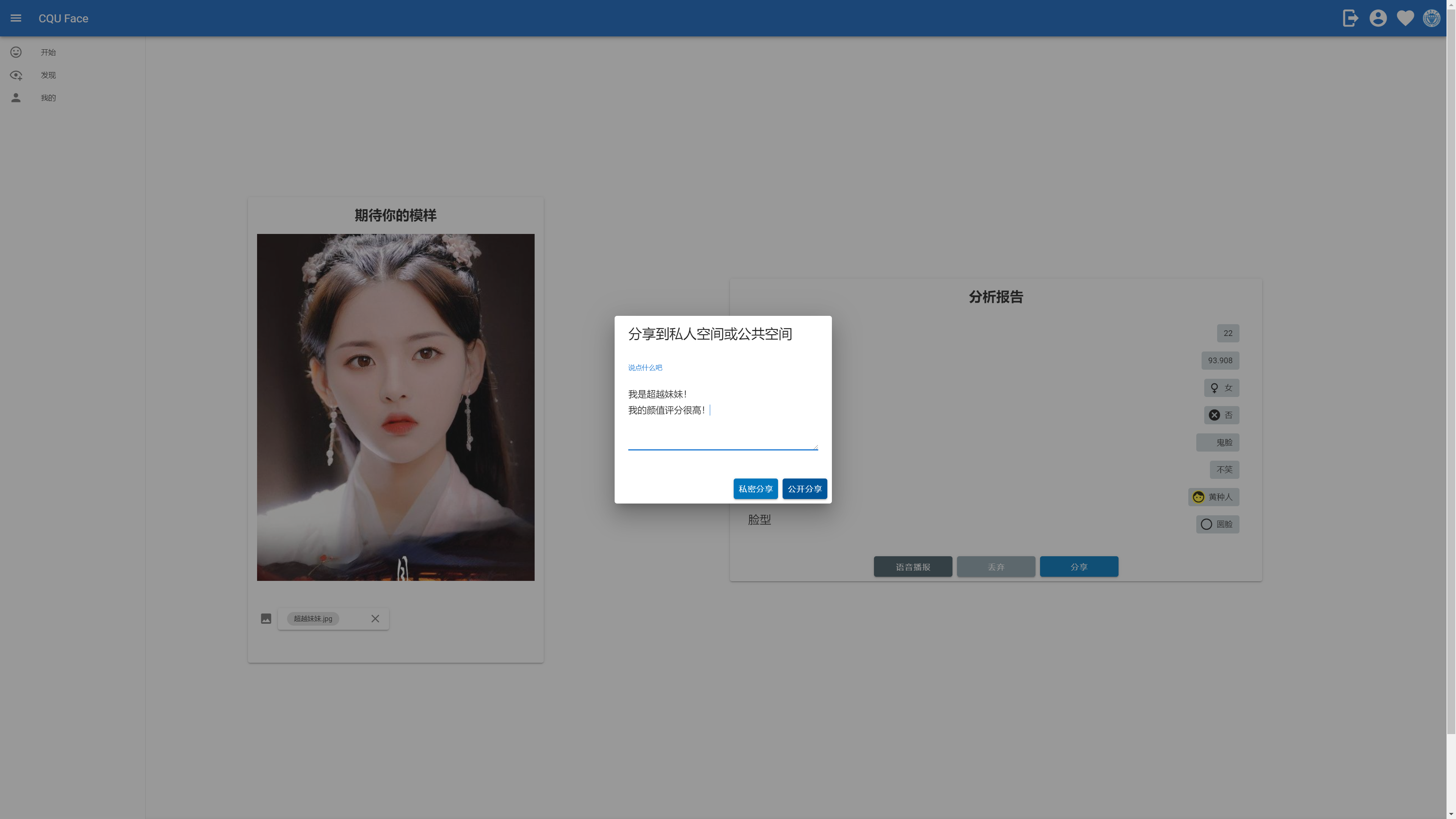The height and width of the screenshot is (819, 1456).
Task: Click the eye icon beside 发现
Action: pos(16,75)
